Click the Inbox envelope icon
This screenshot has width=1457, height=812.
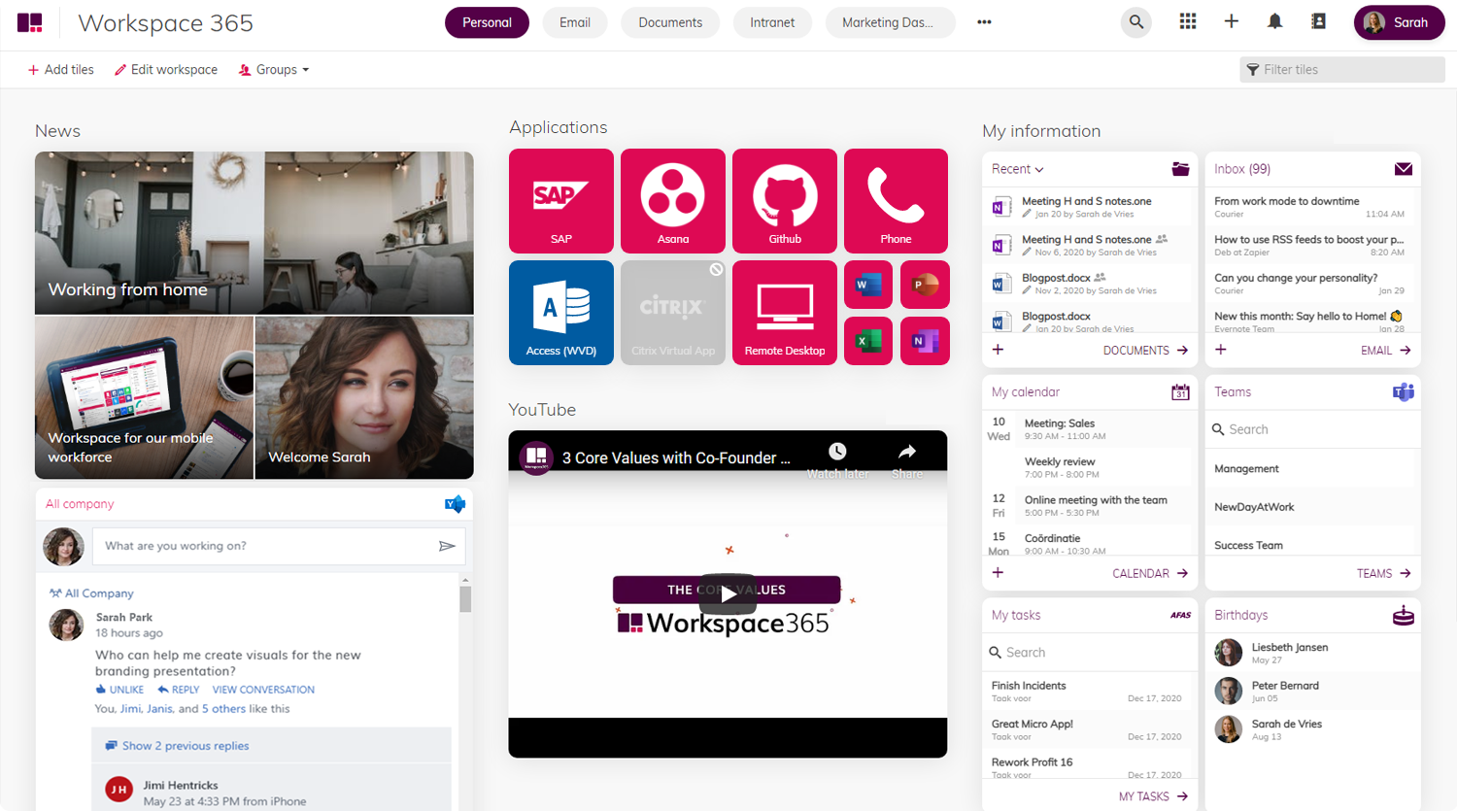1404,169
